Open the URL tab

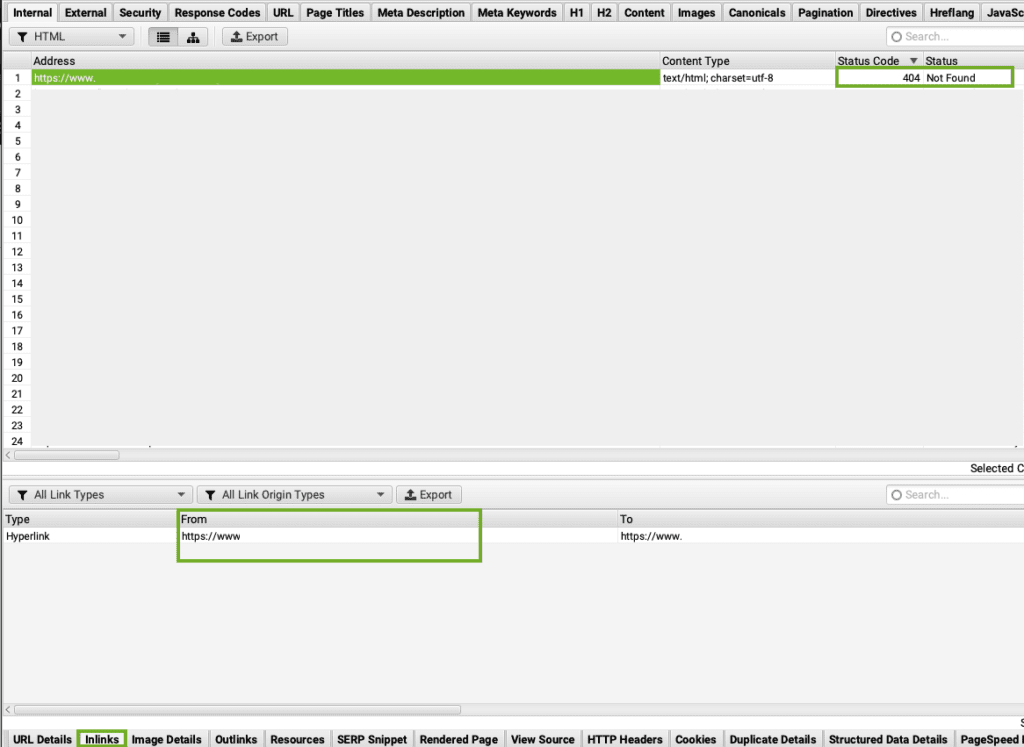(283, 12)
